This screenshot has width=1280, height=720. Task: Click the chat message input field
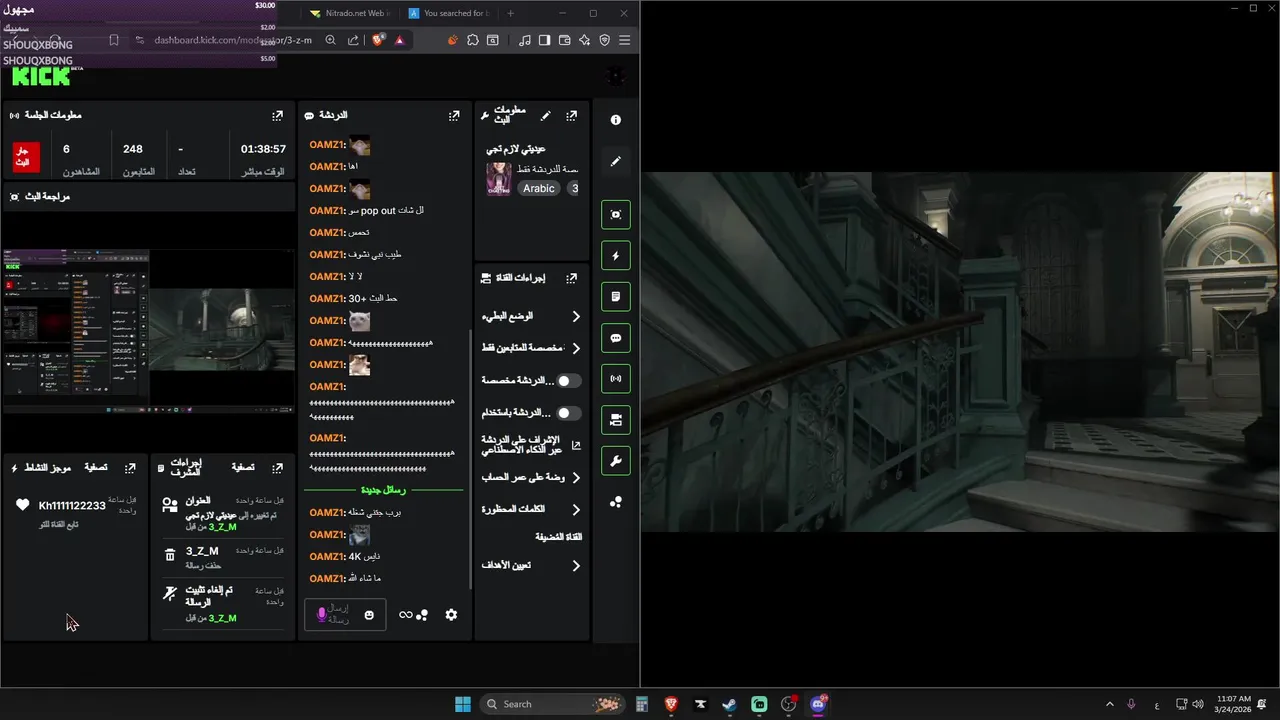(x=345, y=614)
